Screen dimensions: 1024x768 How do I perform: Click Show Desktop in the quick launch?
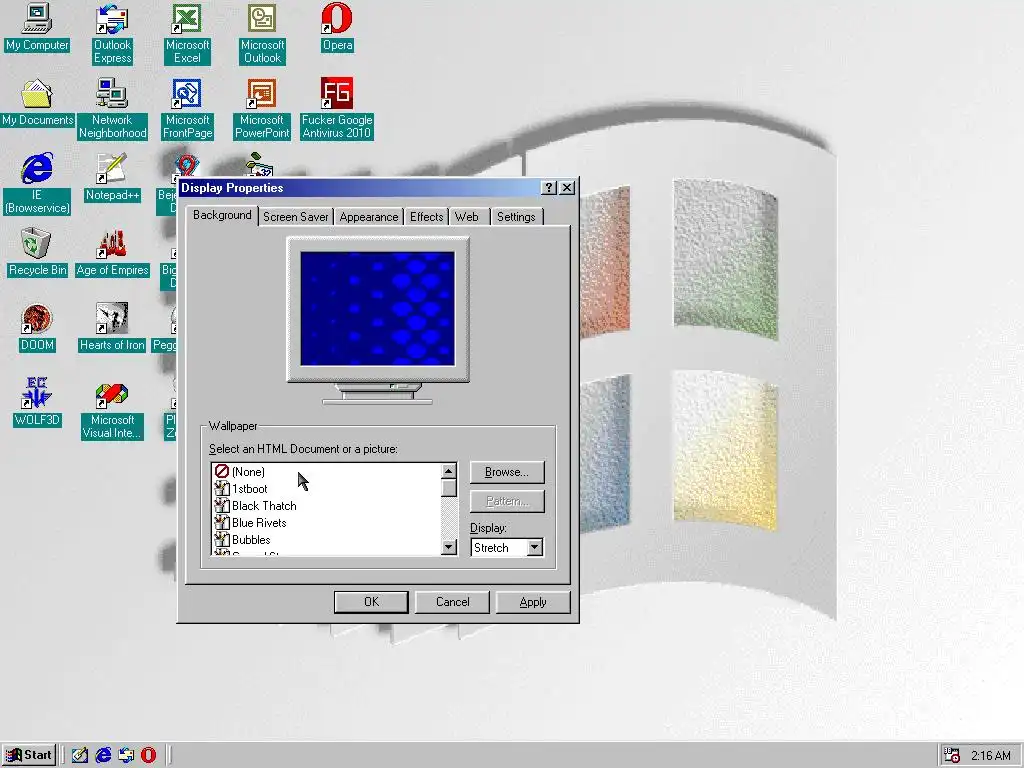(x=80, y=755)
